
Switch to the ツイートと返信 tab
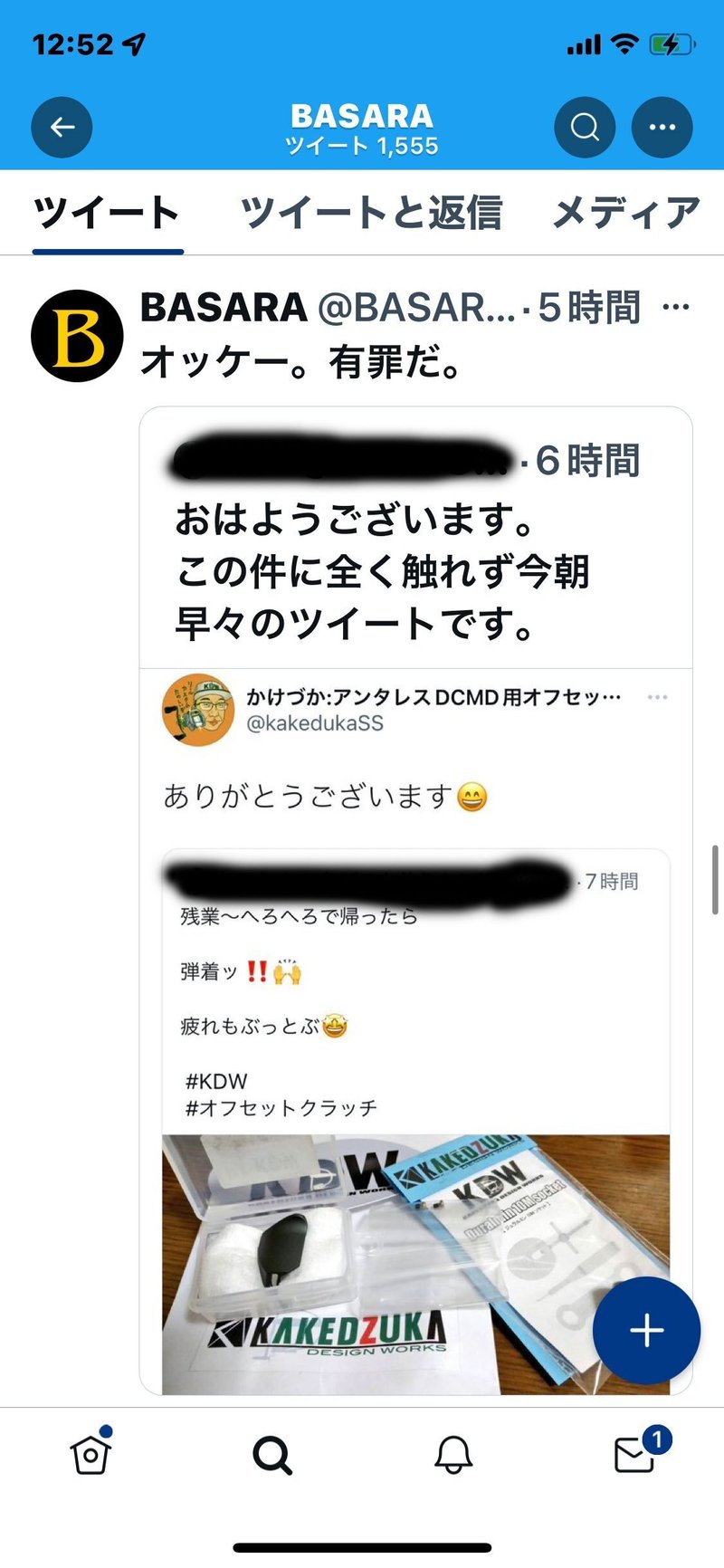pyautogui.click(x=371, y=213)
